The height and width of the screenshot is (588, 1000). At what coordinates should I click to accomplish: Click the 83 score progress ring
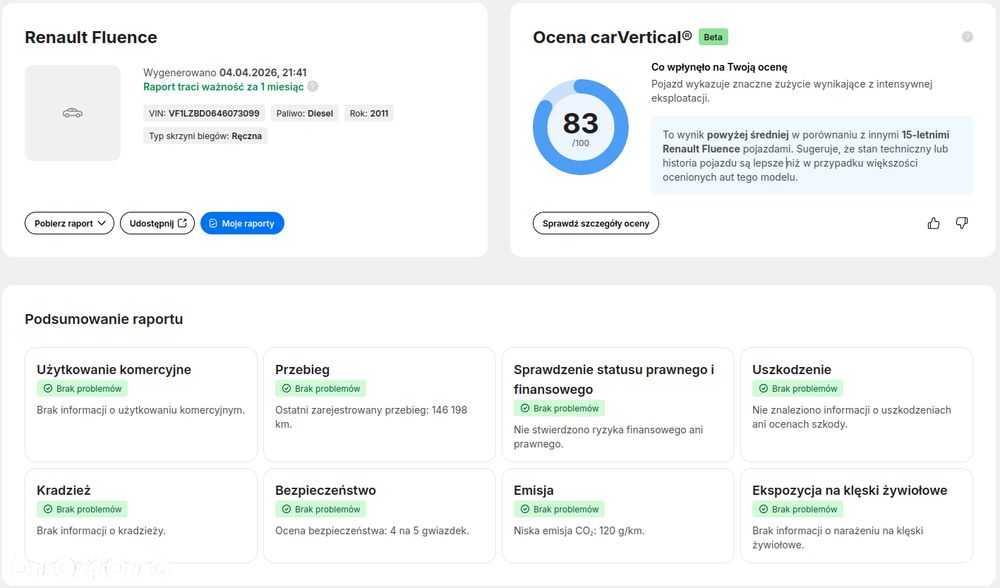[x=580, y=127]
